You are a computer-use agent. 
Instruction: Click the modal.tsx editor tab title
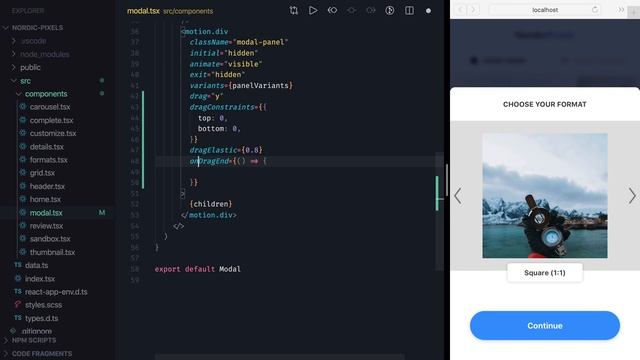(143, 11)
